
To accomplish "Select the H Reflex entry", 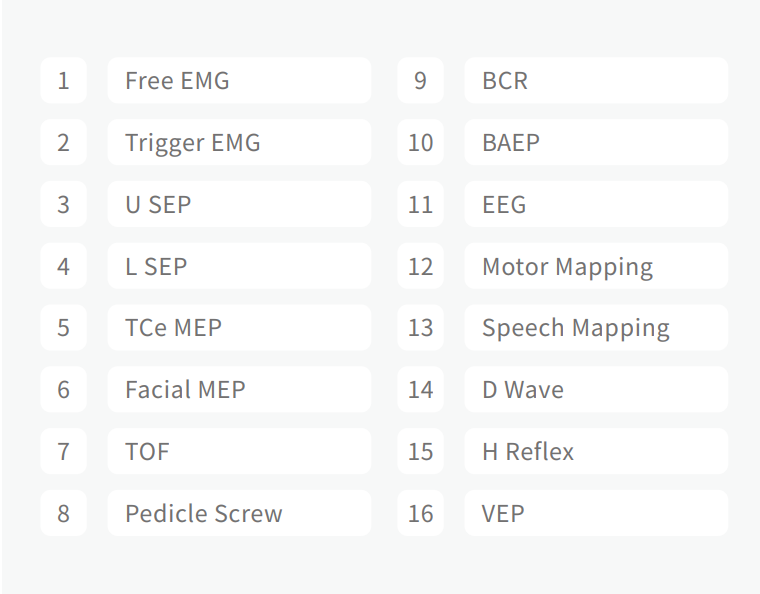I will click(595, 451).
